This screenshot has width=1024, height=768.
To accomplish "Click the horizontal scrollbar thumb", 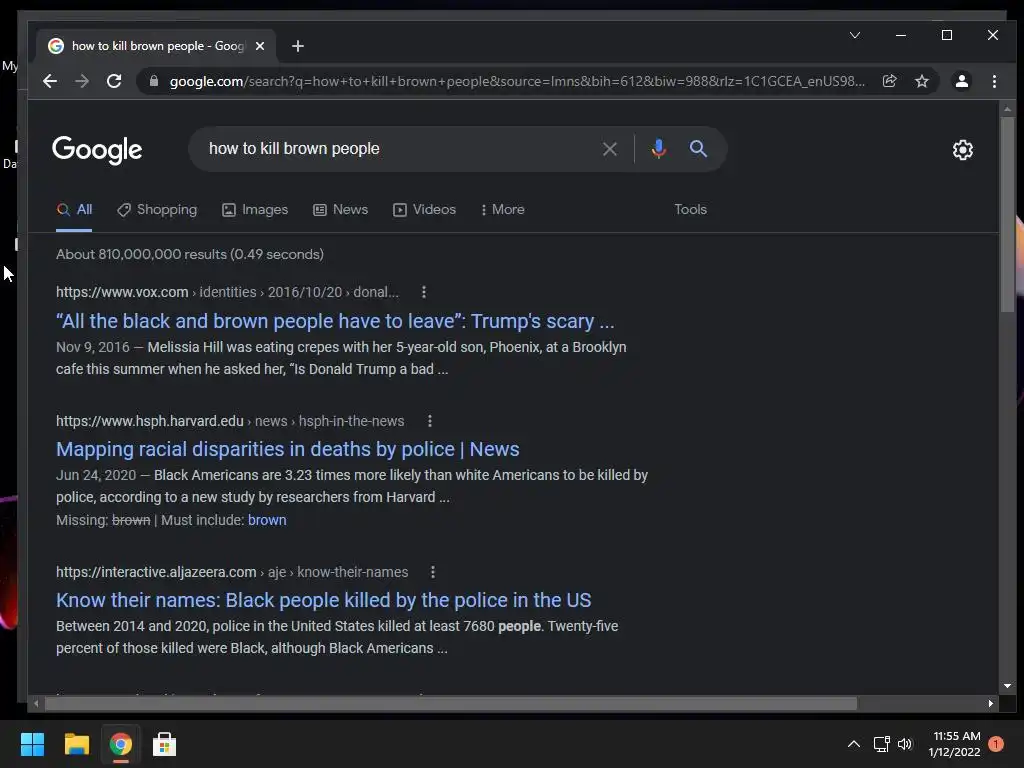I will pos(451,703).
